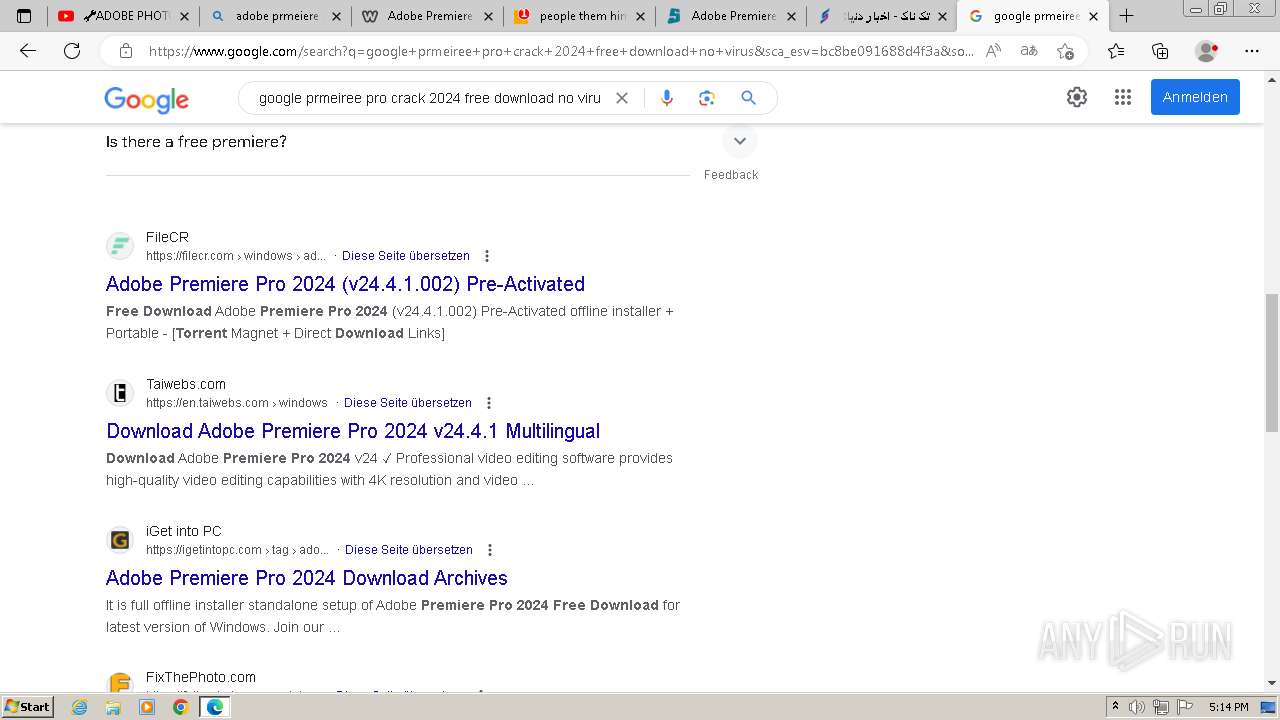Click the Taiwebs.com site favicon
The image size is (1280, 720).
120,393
